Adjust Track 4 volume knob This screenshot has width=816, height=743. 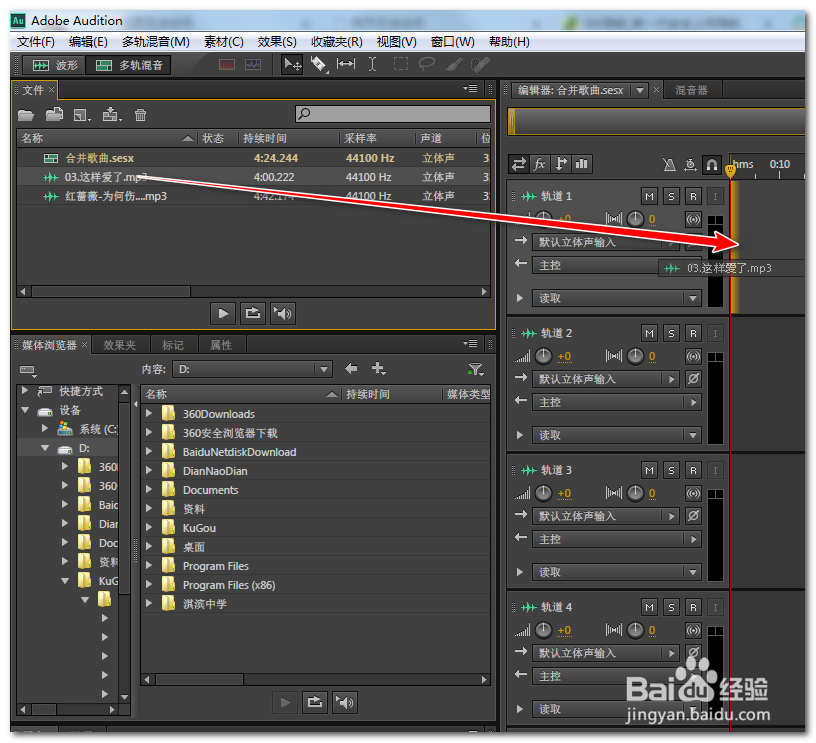point(543,630)
